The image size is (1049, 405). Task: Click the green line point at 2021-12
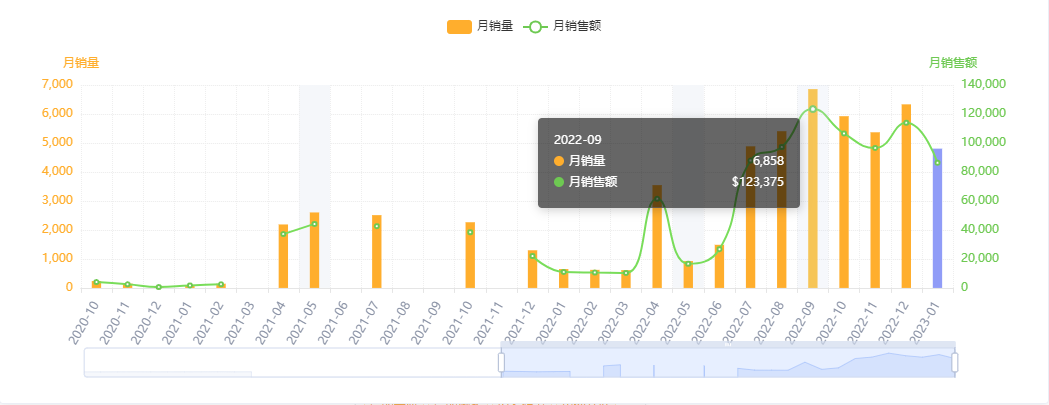[x=533, y=256]
